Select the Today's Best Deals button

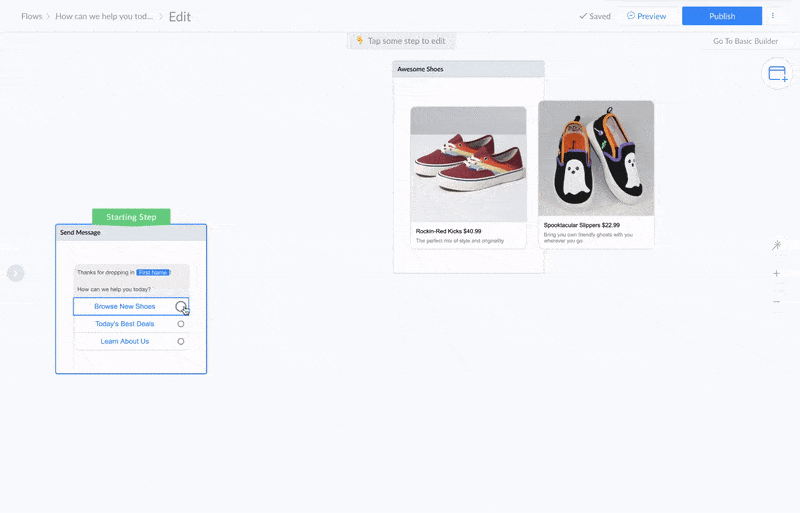124,324
